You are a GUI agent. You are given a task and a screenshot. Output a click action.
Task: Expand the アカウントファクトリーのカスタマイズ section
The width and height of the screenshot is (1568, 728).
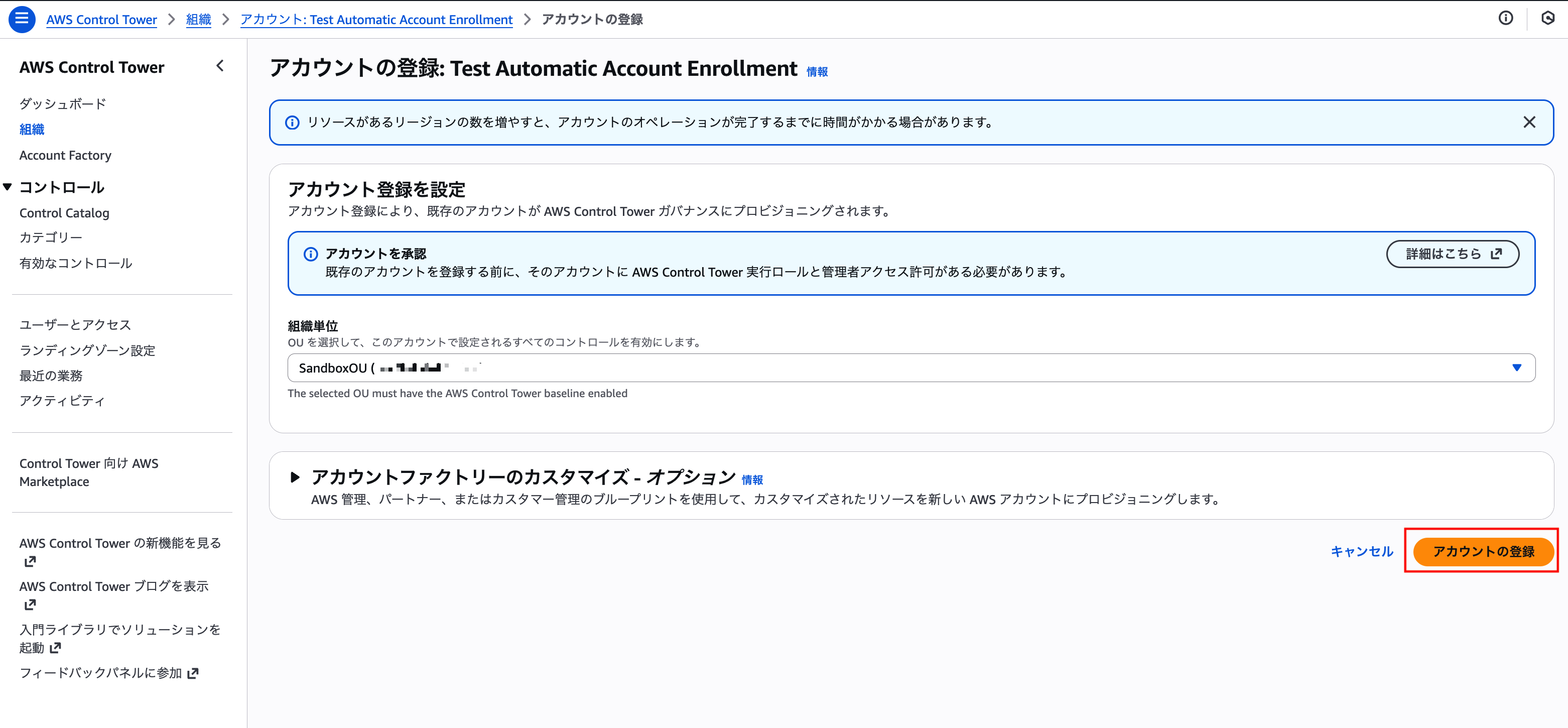[x=296, y=477]
